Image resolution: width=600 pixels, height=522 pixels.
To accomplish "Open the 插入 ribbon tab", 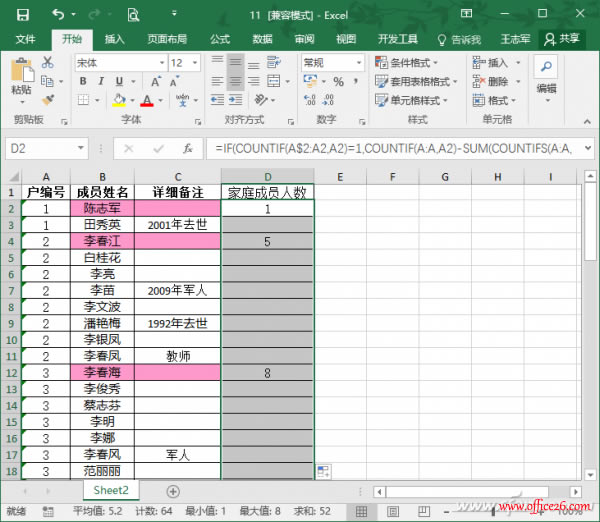I will (115, 39).
